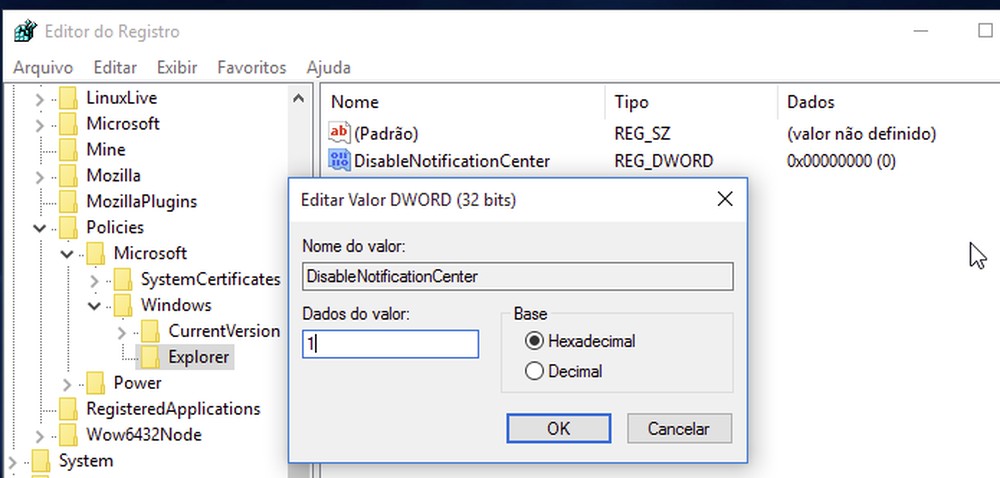Expand the LinuxLive tree node

(40, 99)
